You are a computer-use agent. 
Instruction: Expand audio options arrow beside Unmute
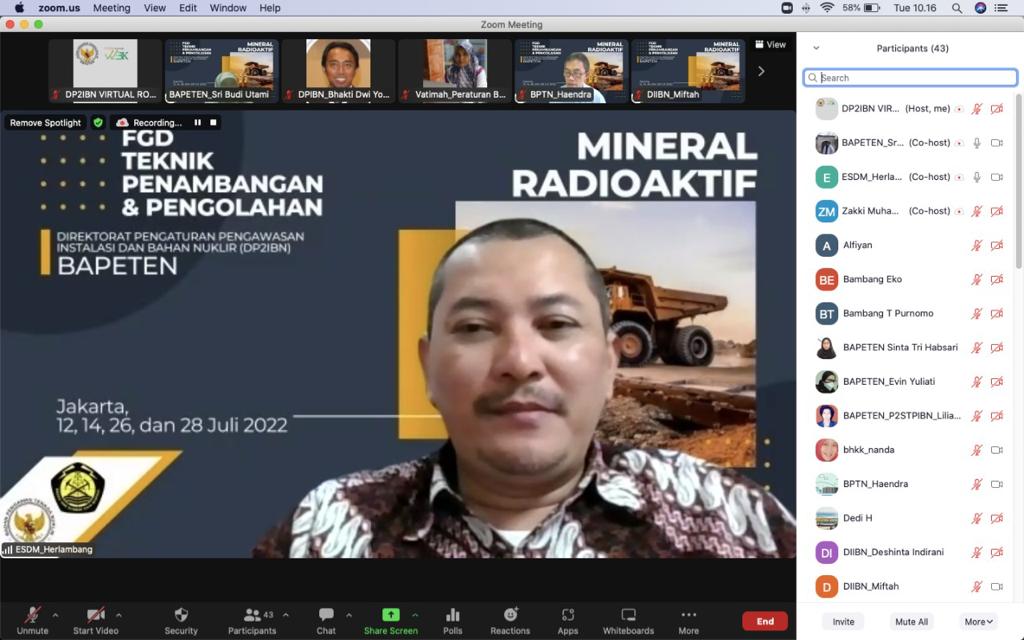point(55,615)
